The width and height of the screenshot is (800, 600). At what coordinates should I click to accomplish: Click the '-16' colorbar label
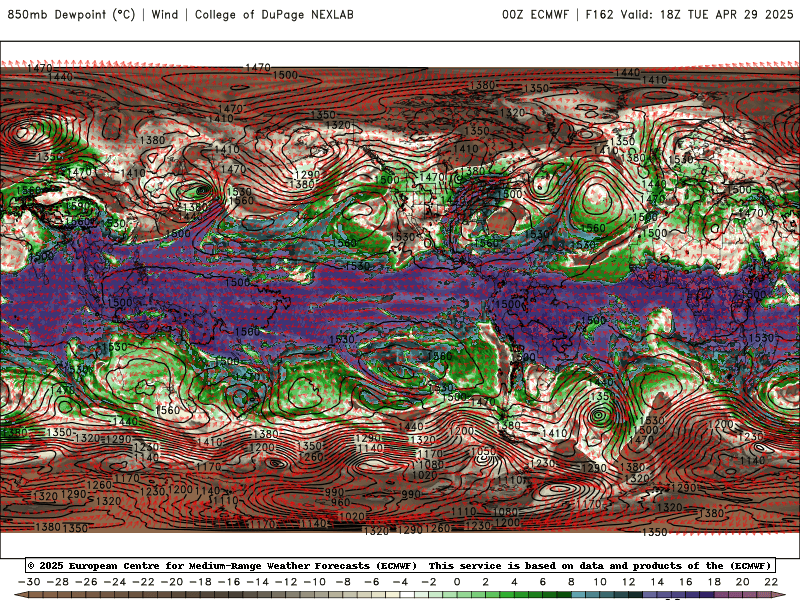[229, 582]
